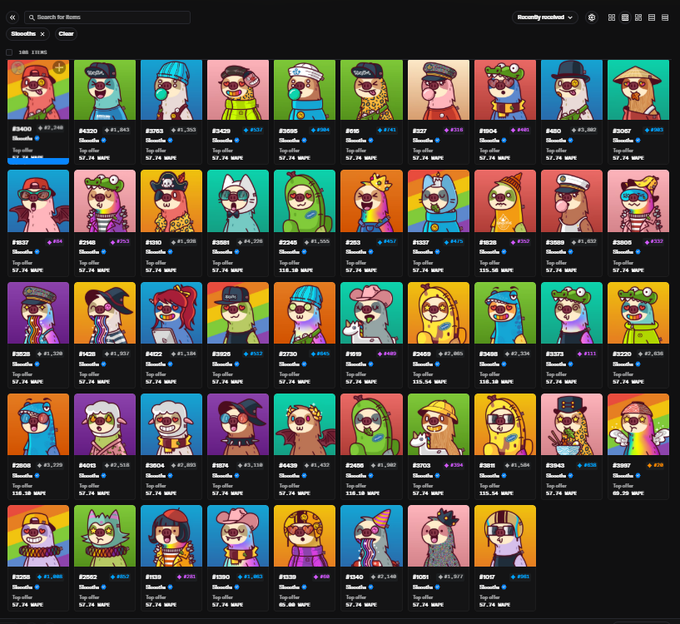Click verified checkmark on card #4013
This screenshot has height=624, width=680.
104,475
